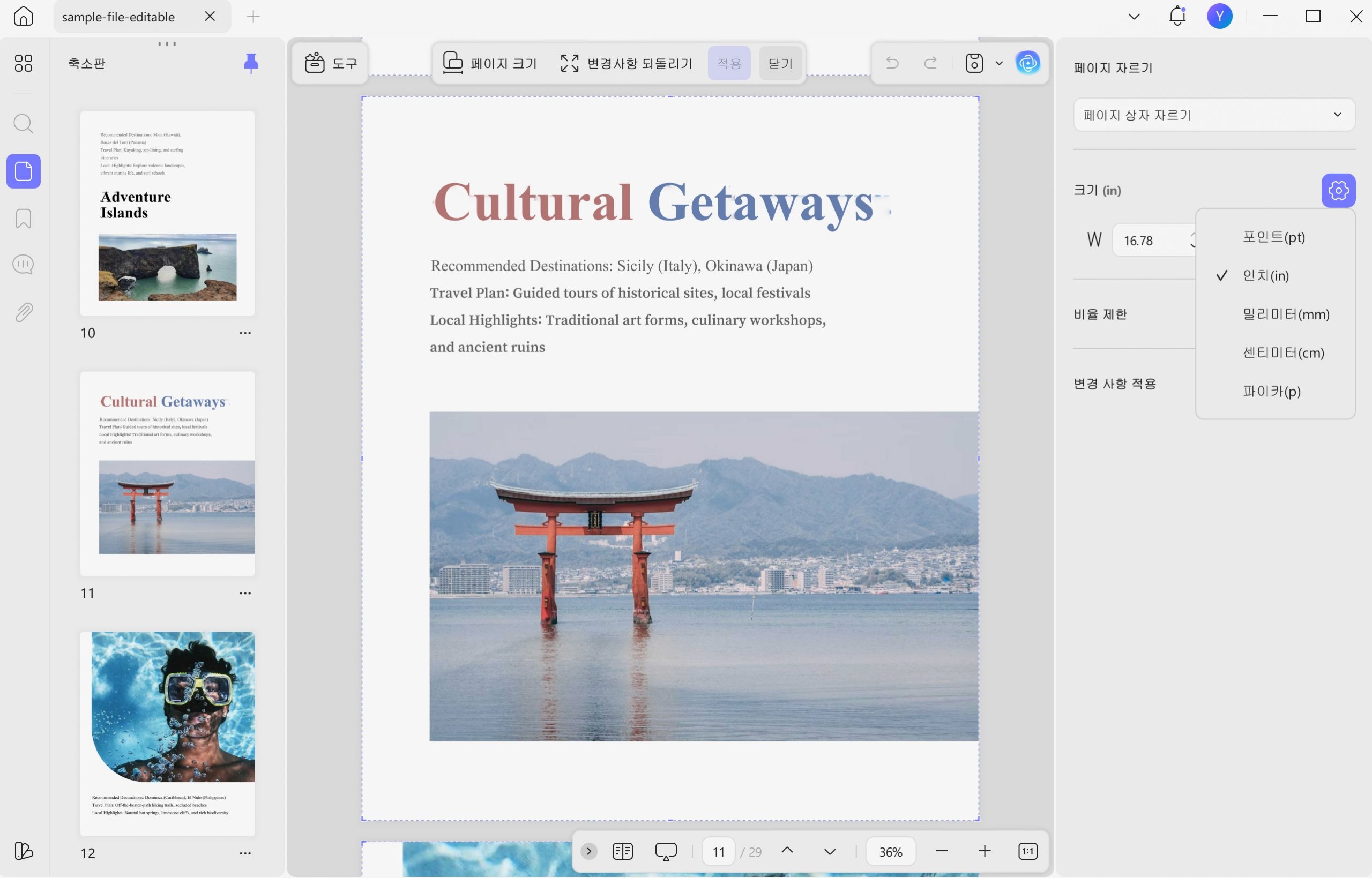Viewport: 1372px width, 878px height.
Task: Zoom in with the plus button
Action: 984,851
